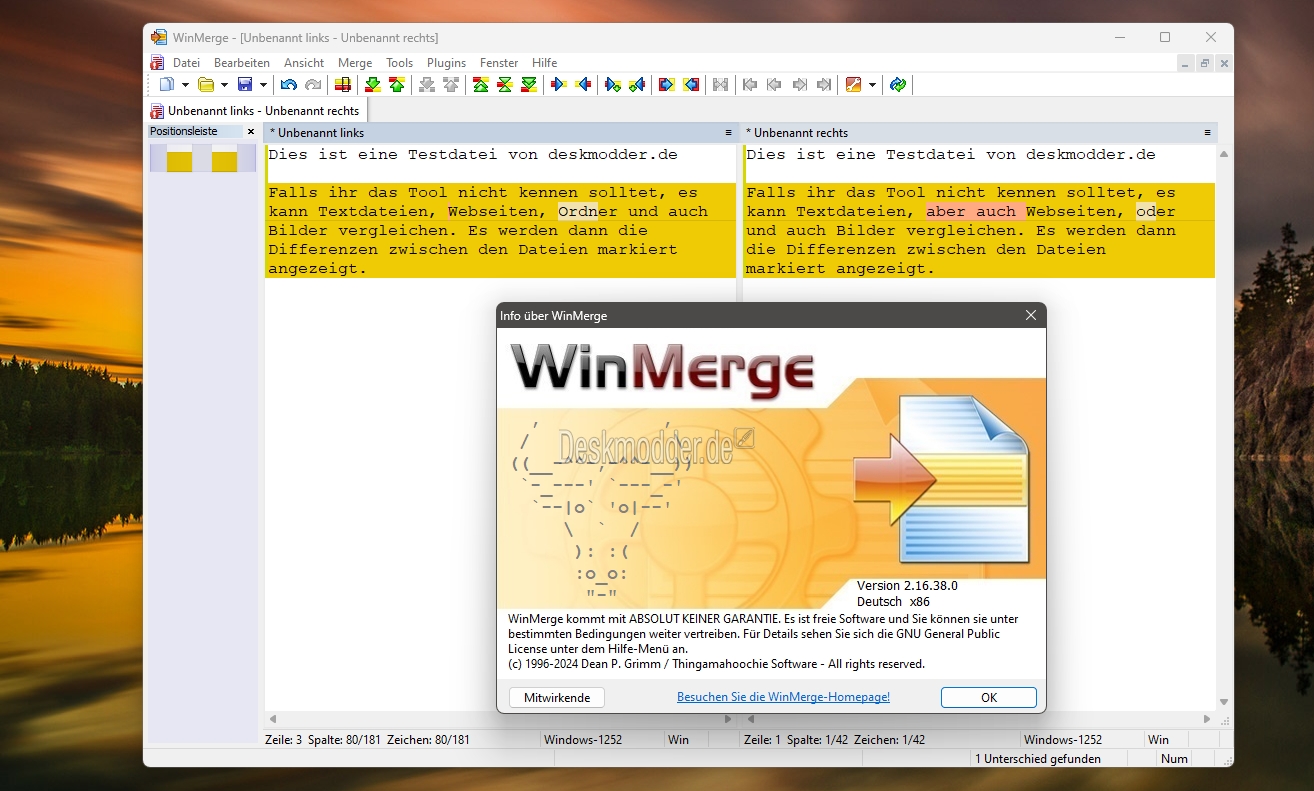The width and height of the screenshot is (1314, 791).
Task: Expand the Open folder dropdown arrow
Action: point(224,85)
